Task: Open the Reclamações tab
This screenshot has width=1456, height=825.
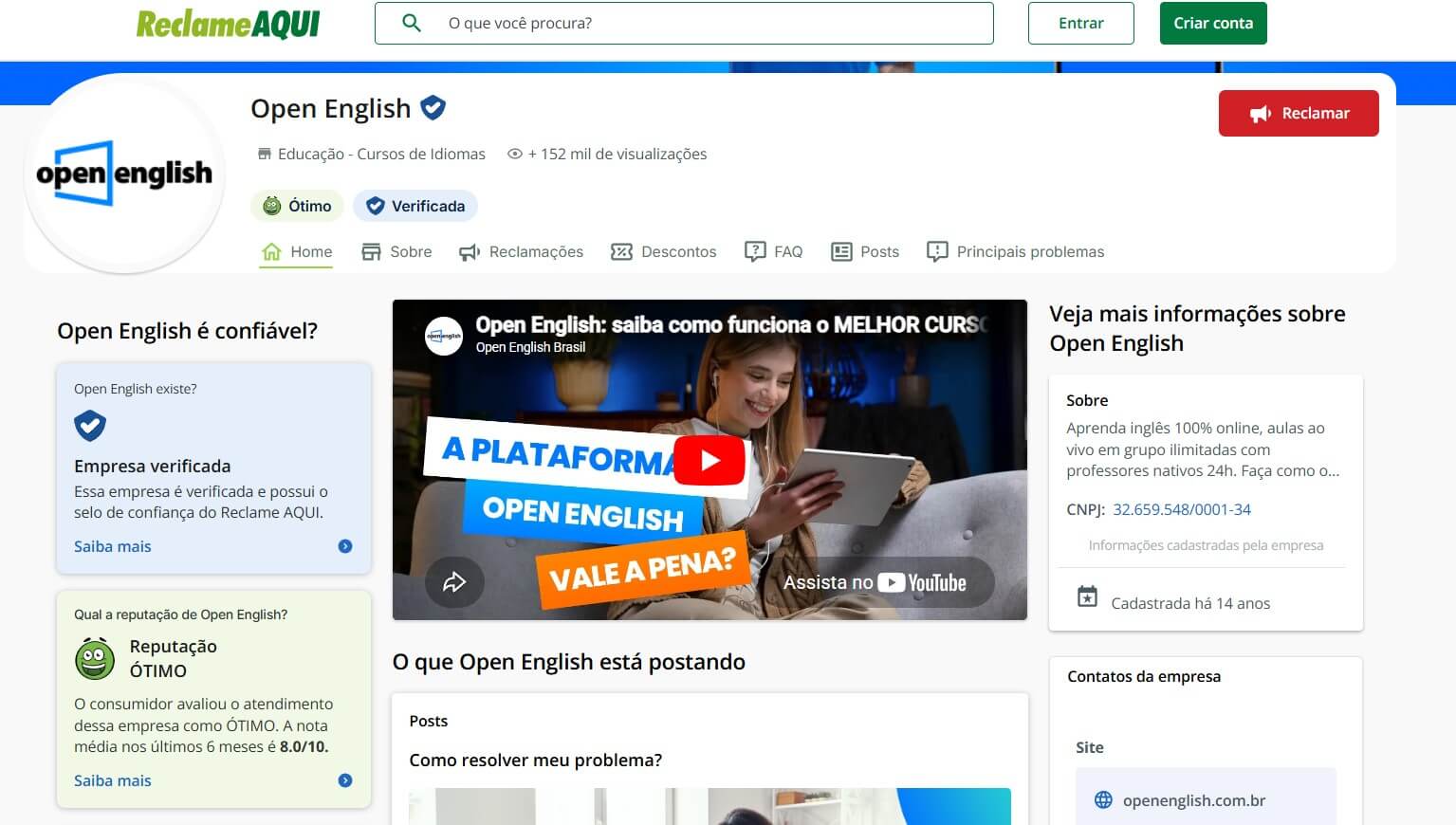Action: click(521, 251)
